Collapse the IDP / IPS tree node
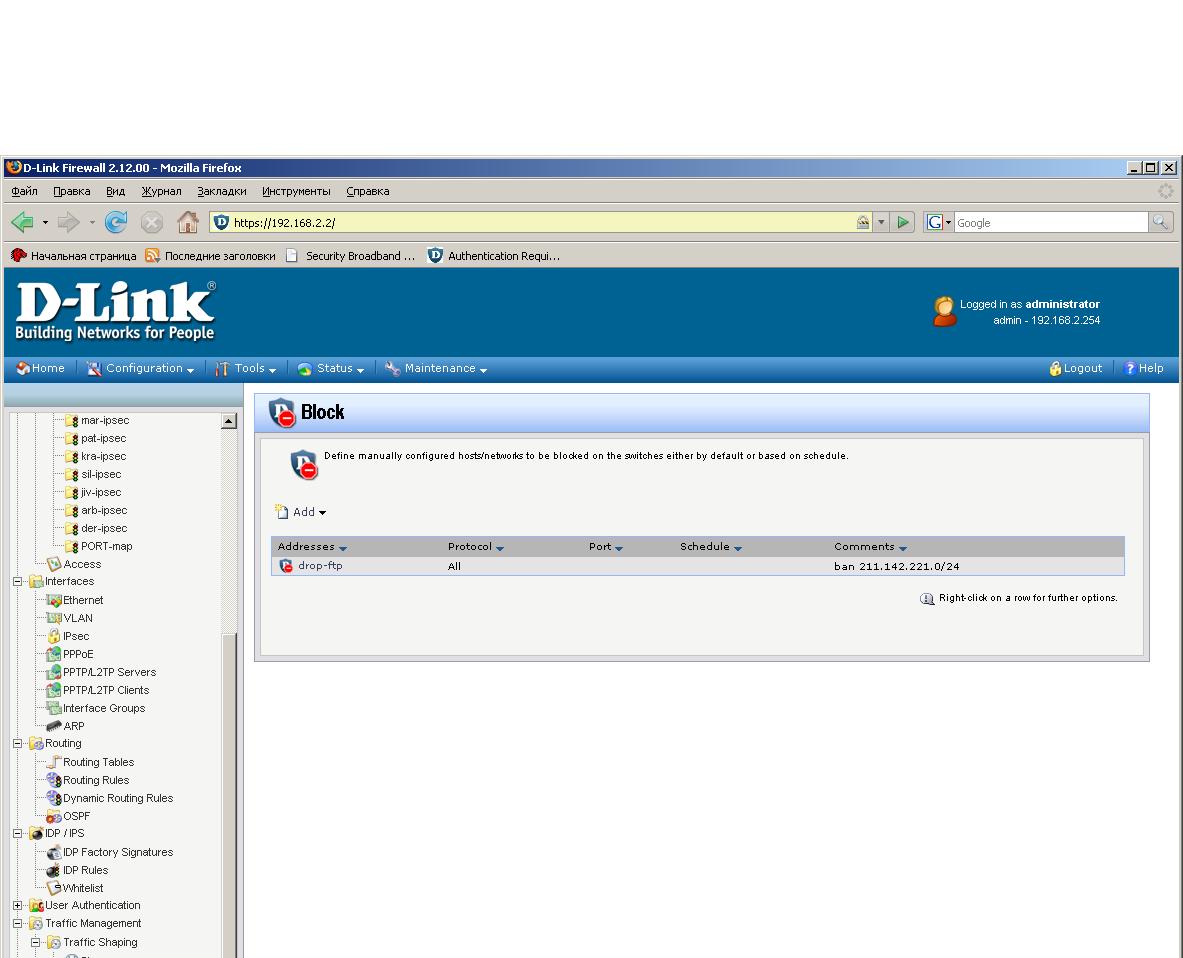 point(17,834)
